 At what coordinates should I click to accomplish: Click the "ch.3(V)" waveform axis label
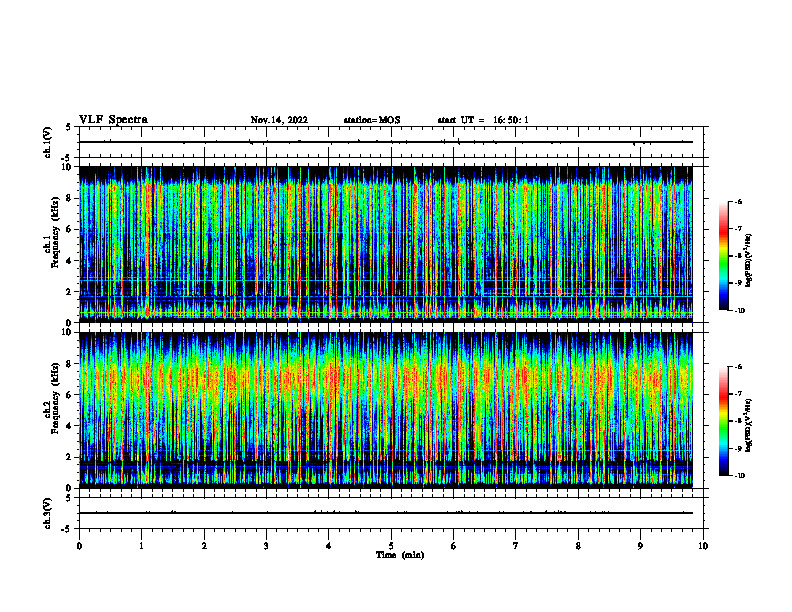[x=47, y=513]
